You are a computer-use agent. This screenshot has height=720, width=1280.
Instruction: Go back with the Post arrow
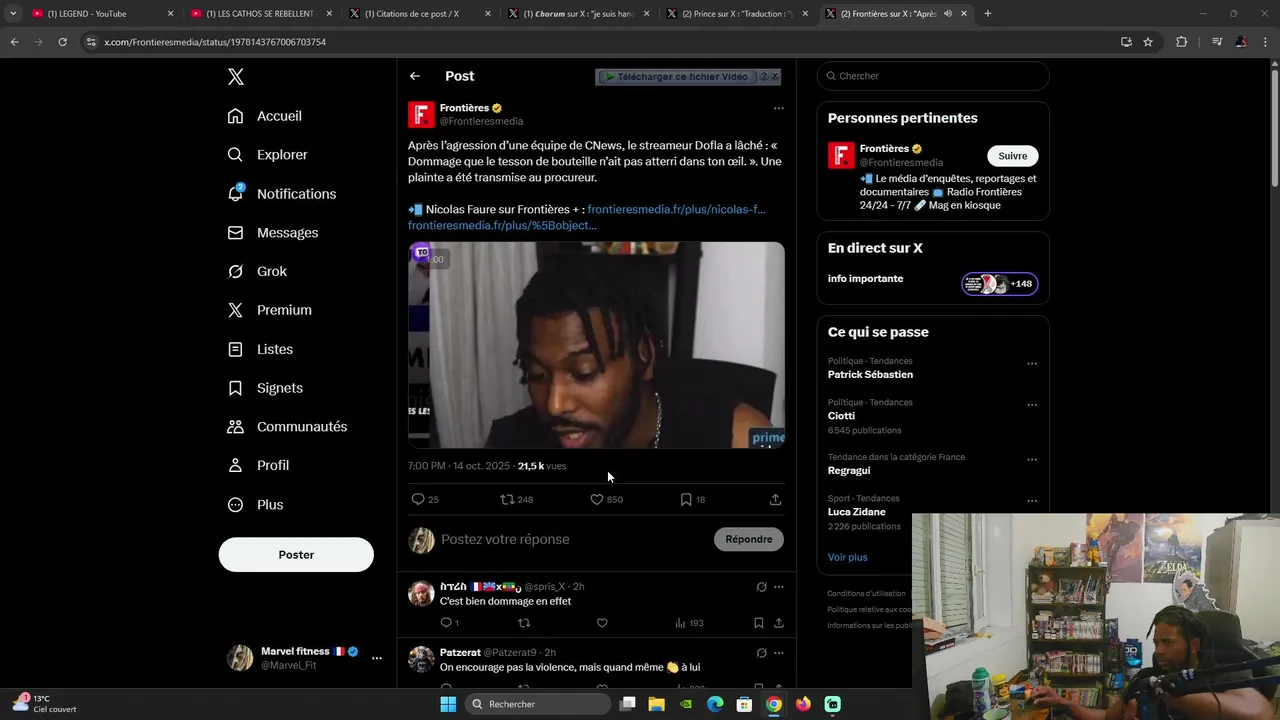[x=415, y=76]
